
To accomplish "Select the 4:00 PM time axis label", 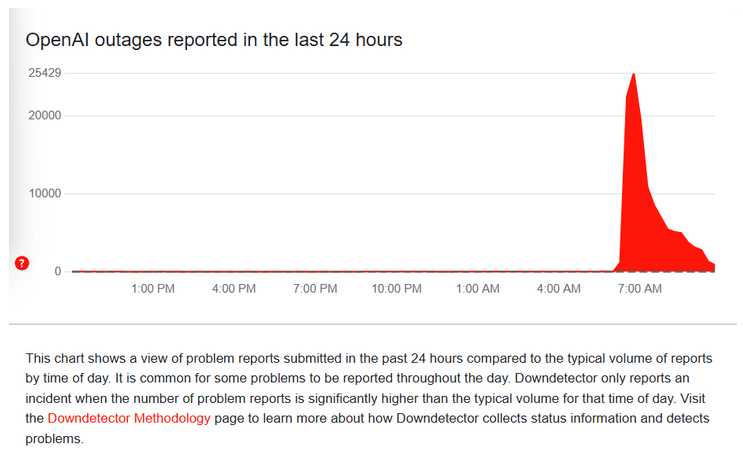I will pyautogui.click(x=234, y=289).
